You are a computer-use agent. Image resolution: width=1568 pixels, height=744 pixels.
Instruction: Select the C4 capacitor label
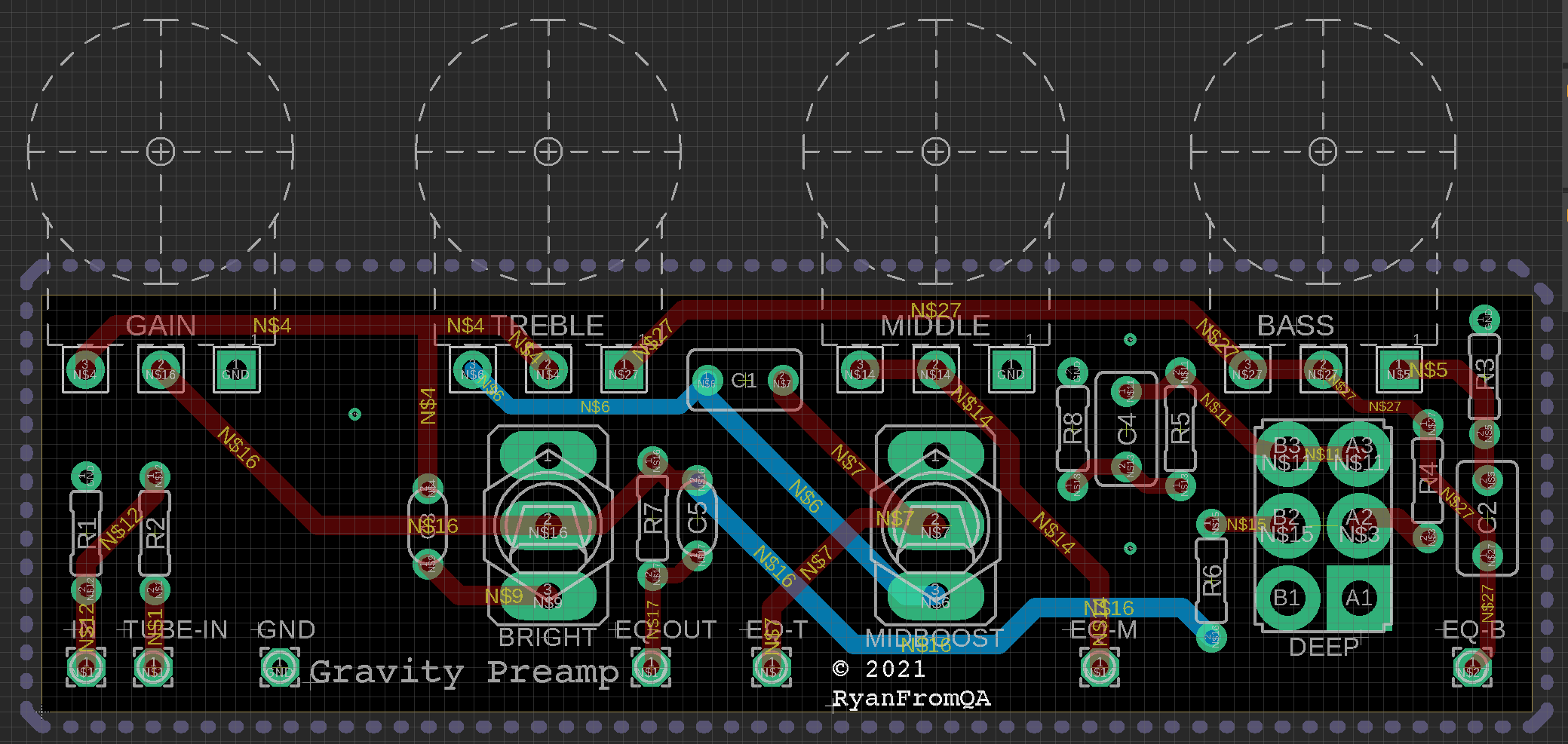pos(1126,428)
